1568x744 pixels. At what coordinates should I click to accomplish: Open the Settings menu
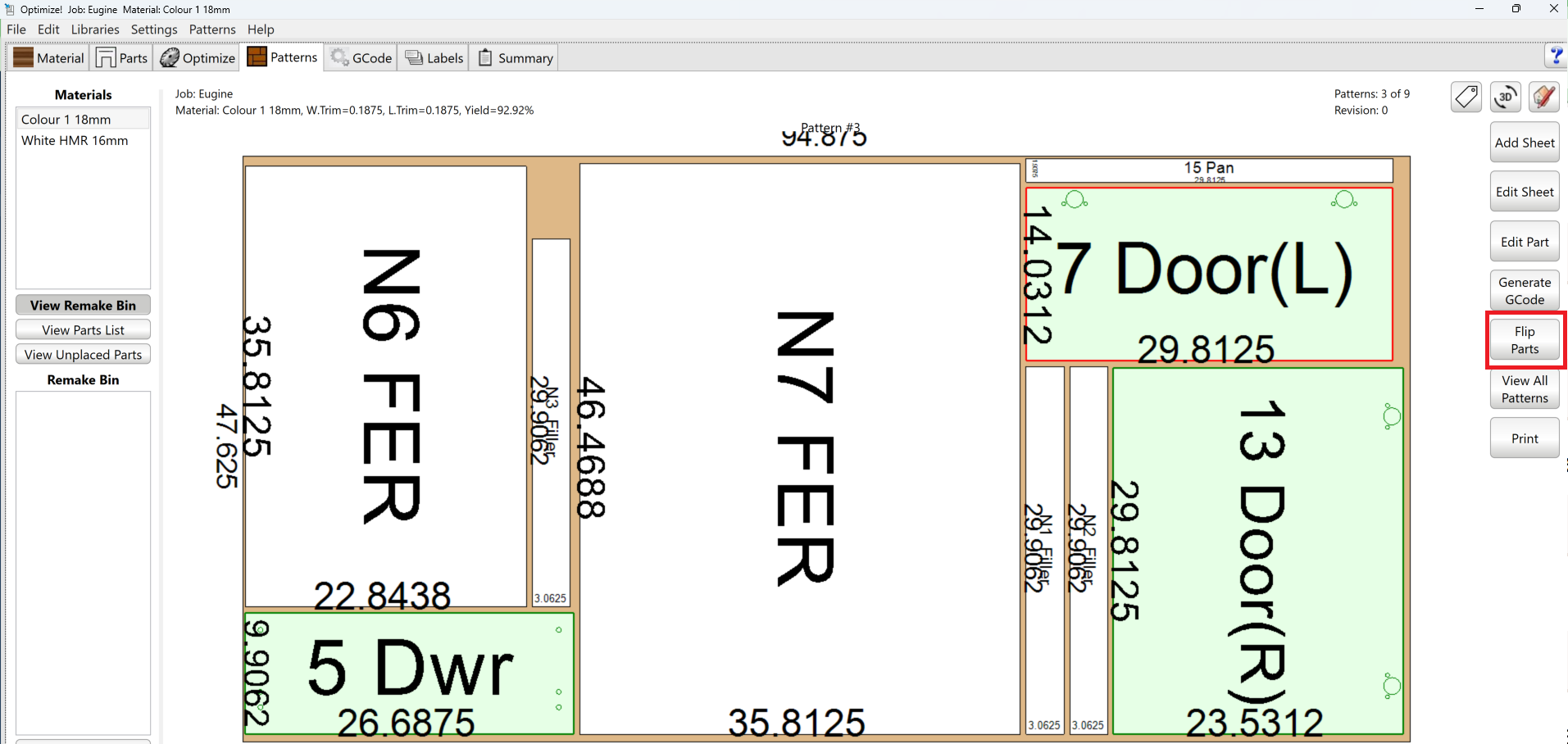click(x=154, y=29)
